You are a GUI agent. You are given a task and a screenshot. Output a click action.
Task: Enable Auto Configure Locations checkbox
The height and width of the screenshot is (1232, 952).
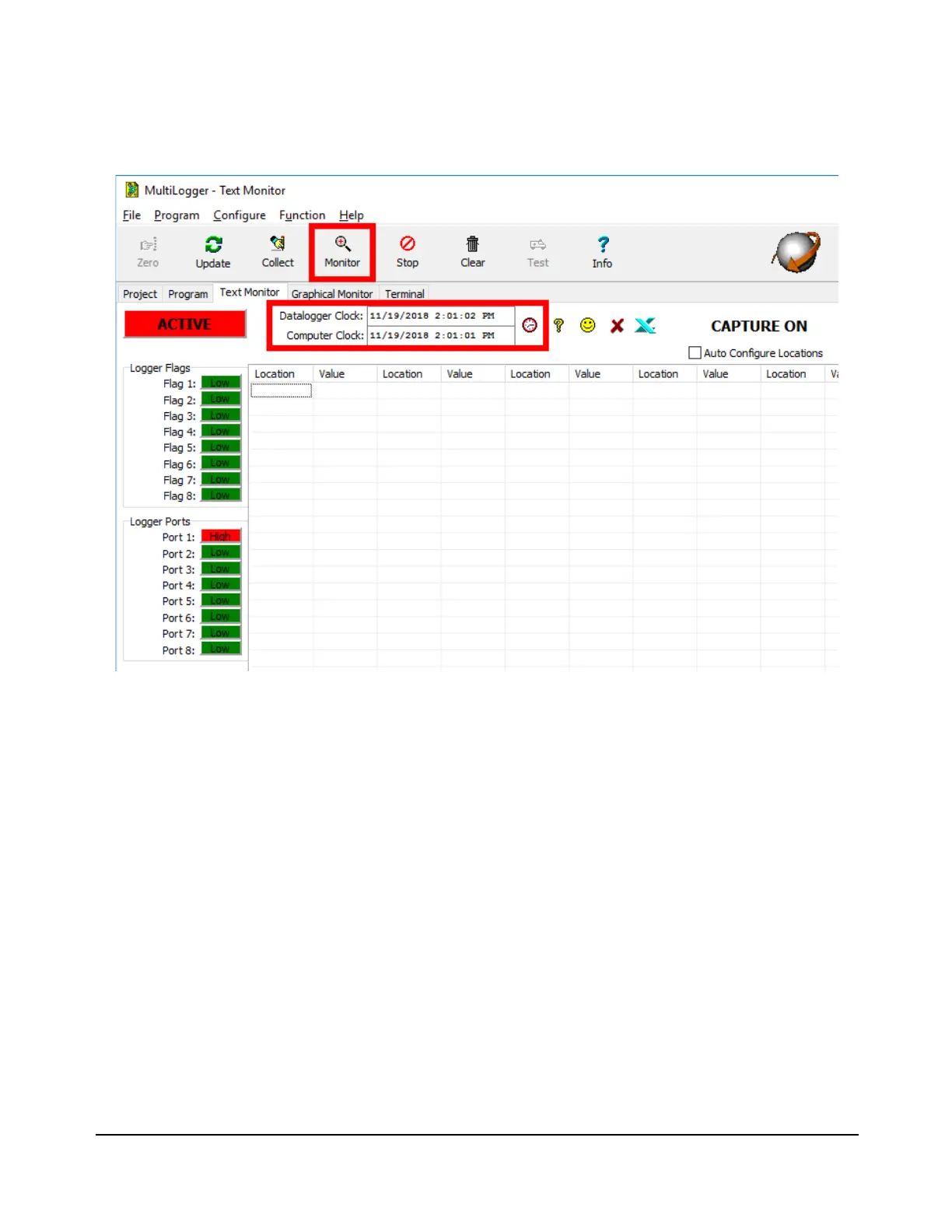tap(695, 353)
